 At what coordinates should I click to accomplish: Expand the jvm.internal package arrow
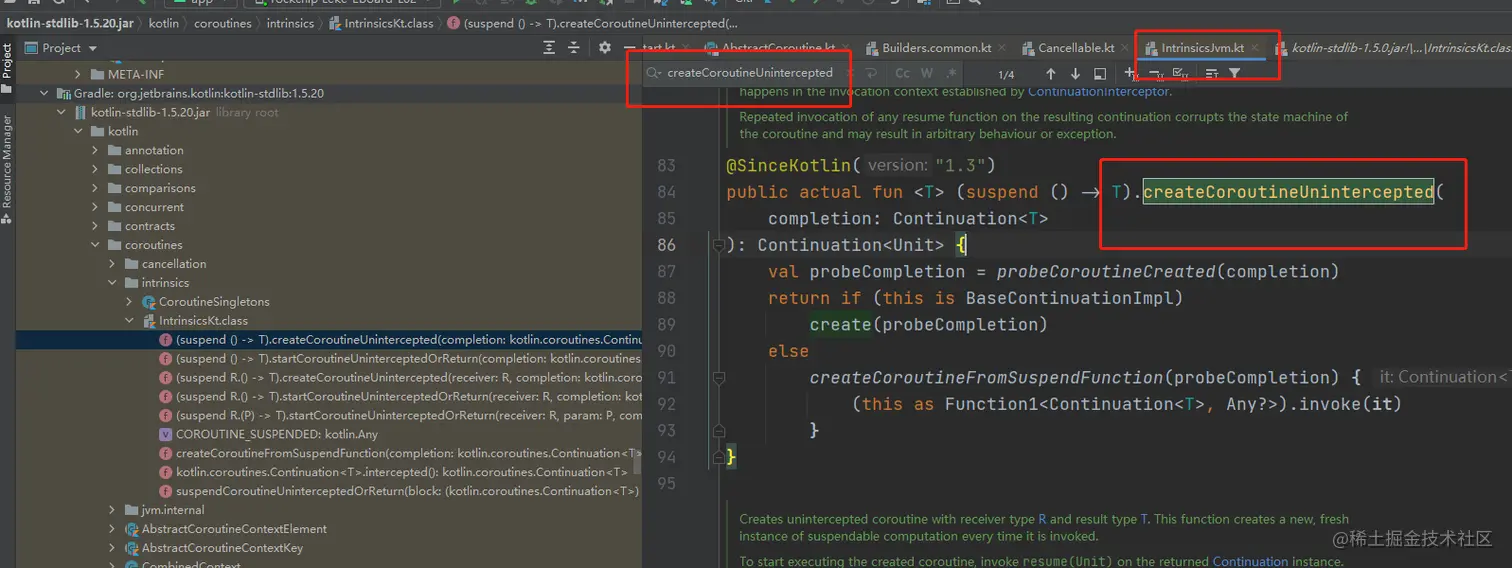pyautogui.click(x=112, y=510)
